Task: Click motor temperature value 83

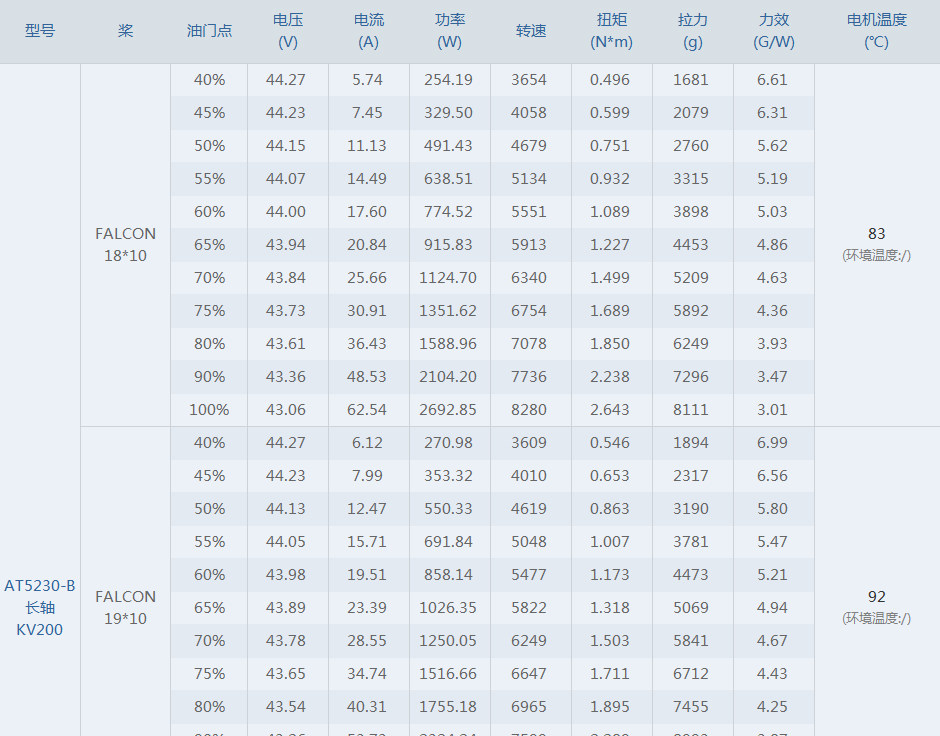Action: (876, 233)
